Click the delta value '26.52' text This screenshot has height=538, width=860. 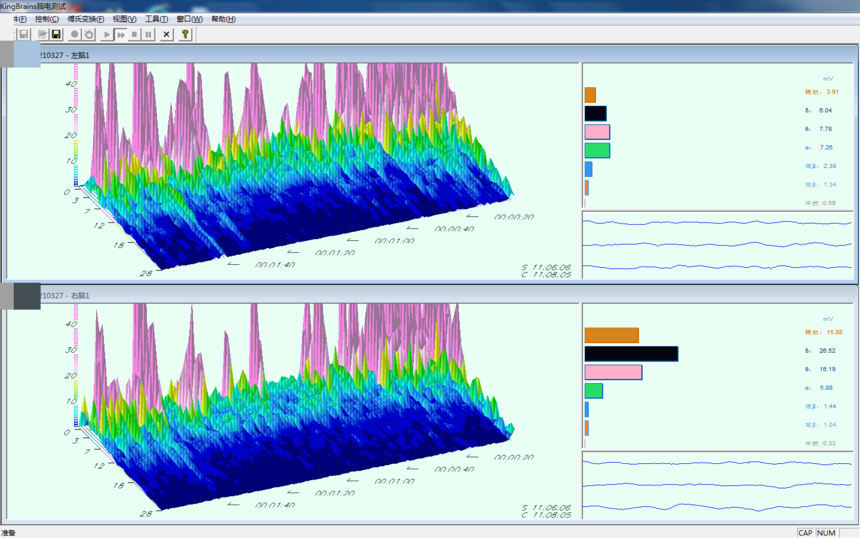click(x=828, y=350)
